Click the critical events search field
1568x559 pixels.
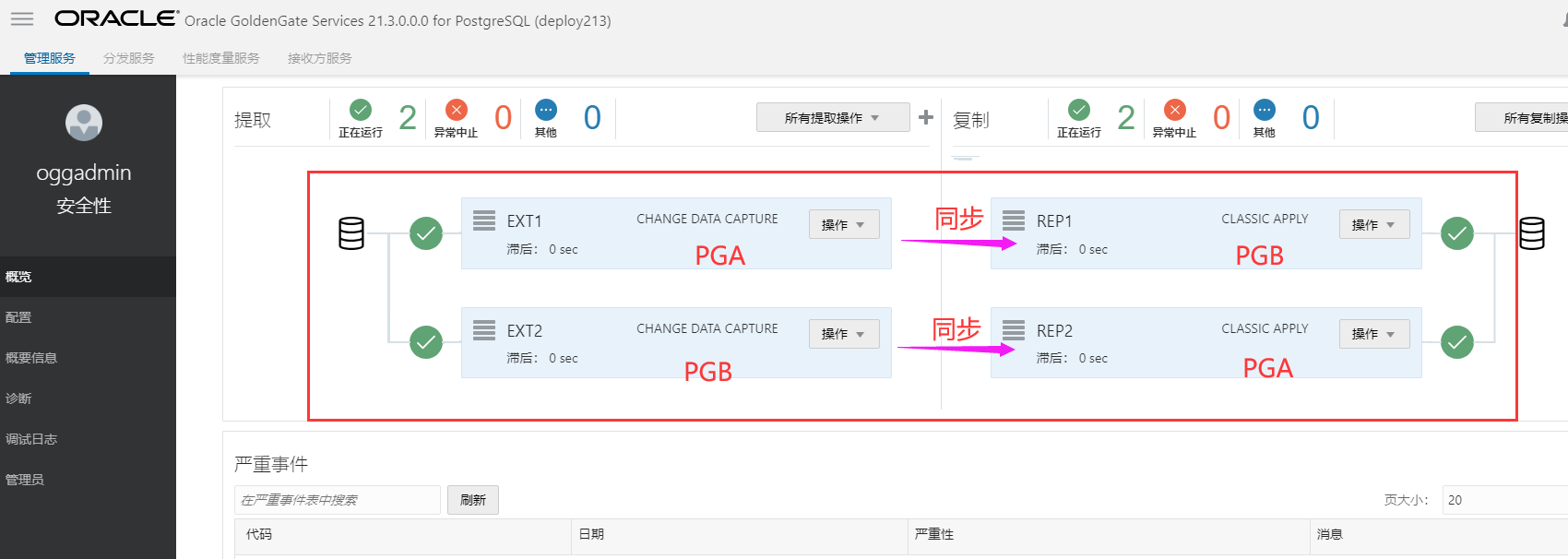tap(338, 500)
